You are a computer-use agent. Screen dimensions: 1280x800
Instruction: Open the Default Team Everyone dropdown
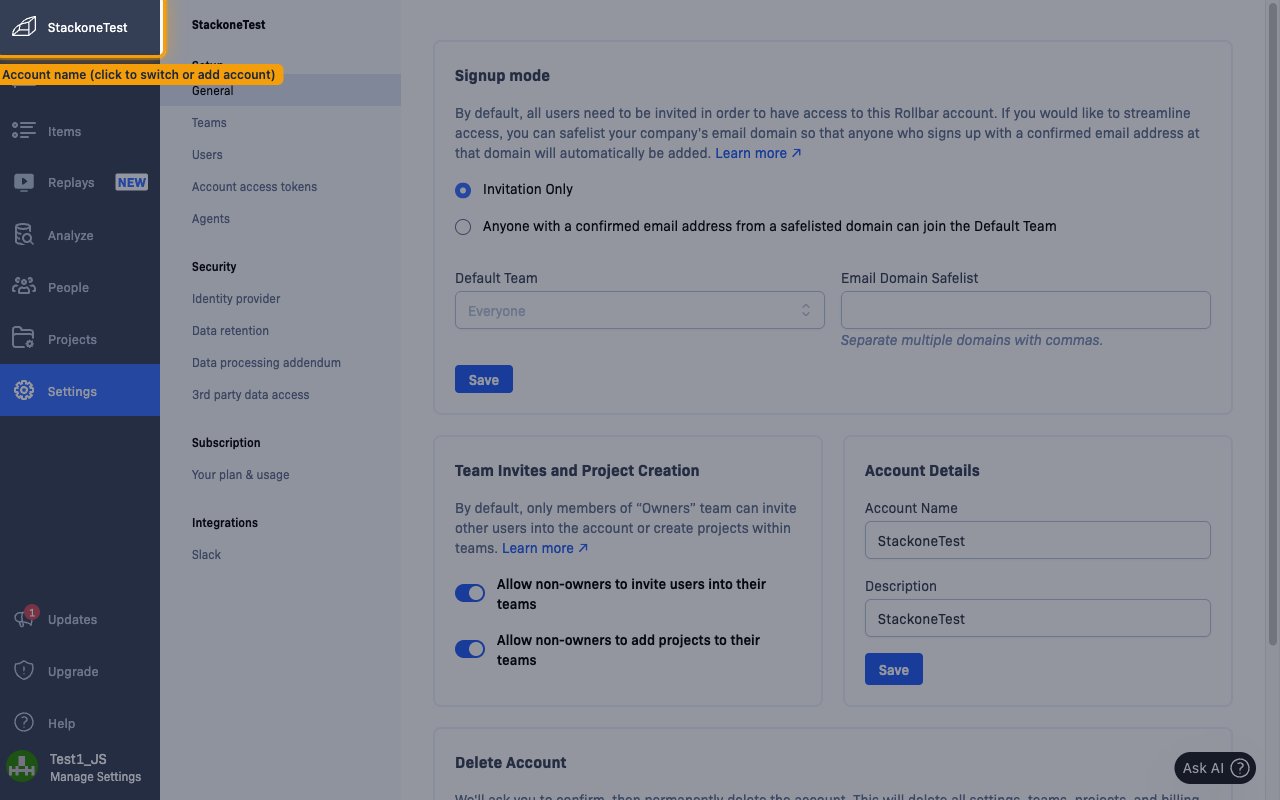[x=640, y=310]
